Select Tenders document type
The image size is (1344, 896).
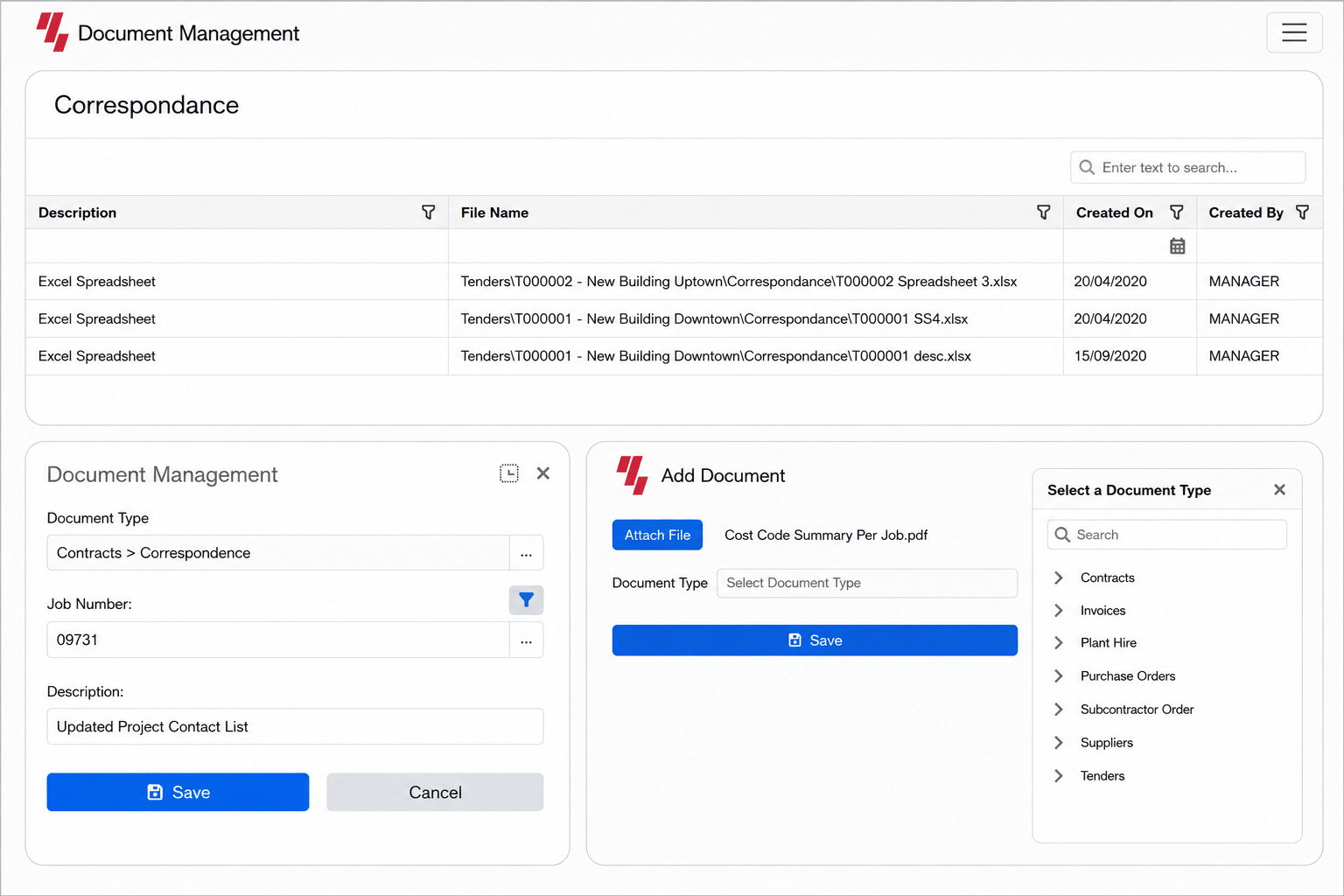[1102, 776]
